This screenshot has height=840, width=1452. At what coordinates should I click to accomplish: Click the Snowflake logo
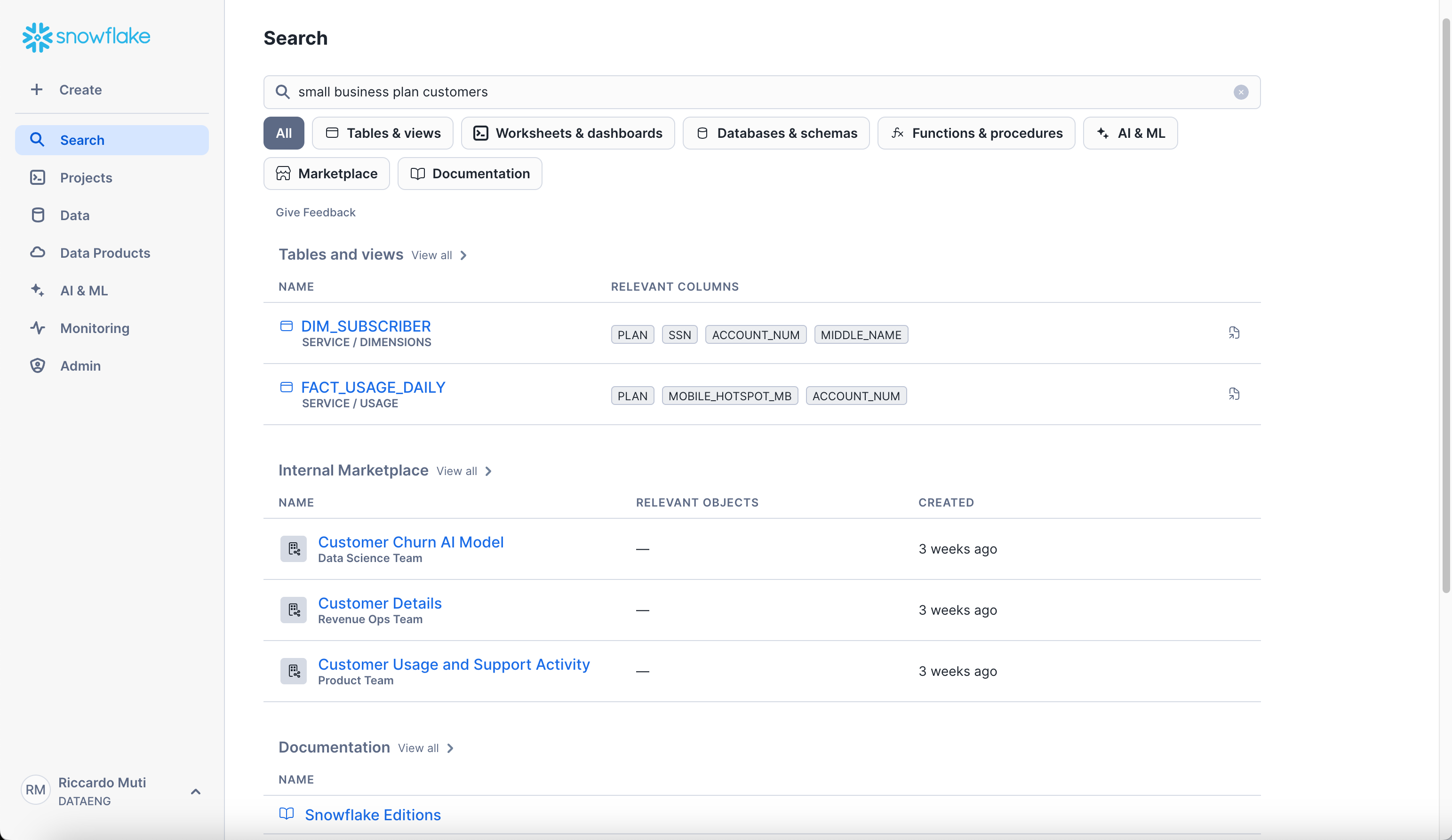87,37
